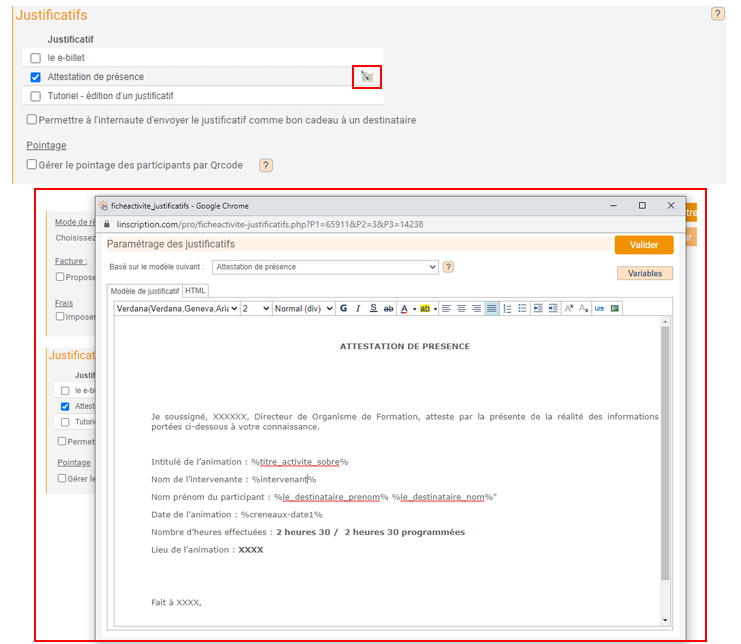Apply strikethrough formatting
Viewport: 741px width, 644px height.
389,309
